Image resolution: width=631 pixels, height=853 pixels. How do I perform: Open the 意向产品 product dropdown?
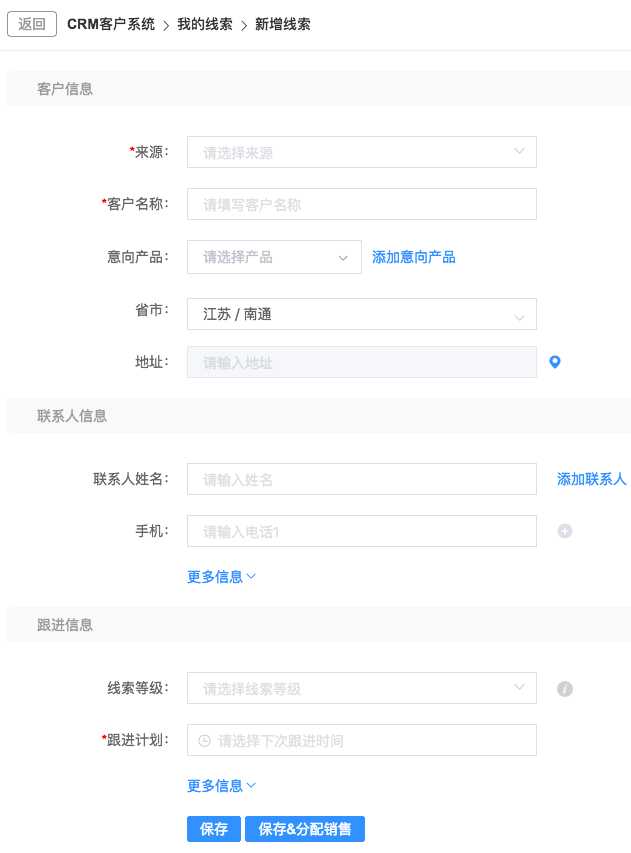[x=274, y=257]
